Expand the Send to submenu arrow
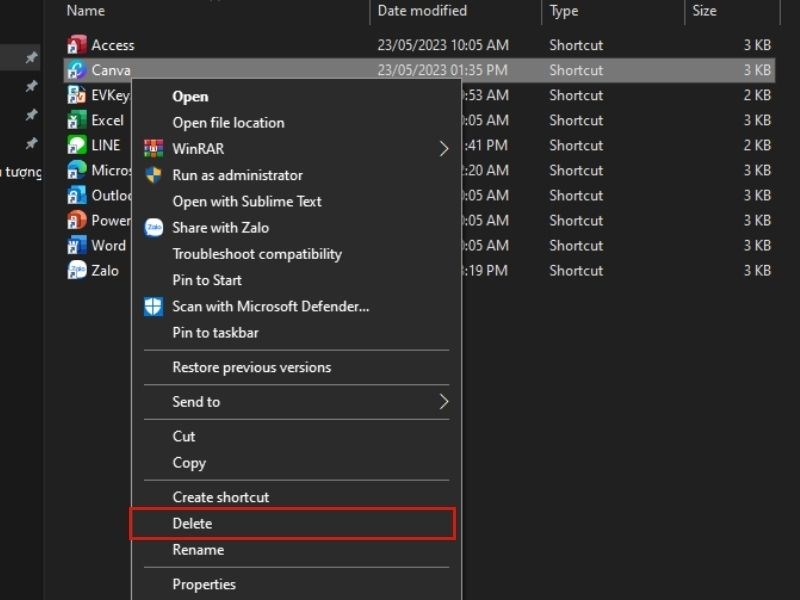Image resolution: width=800 pixels, height=600 pixels. [x=446, y=401]
